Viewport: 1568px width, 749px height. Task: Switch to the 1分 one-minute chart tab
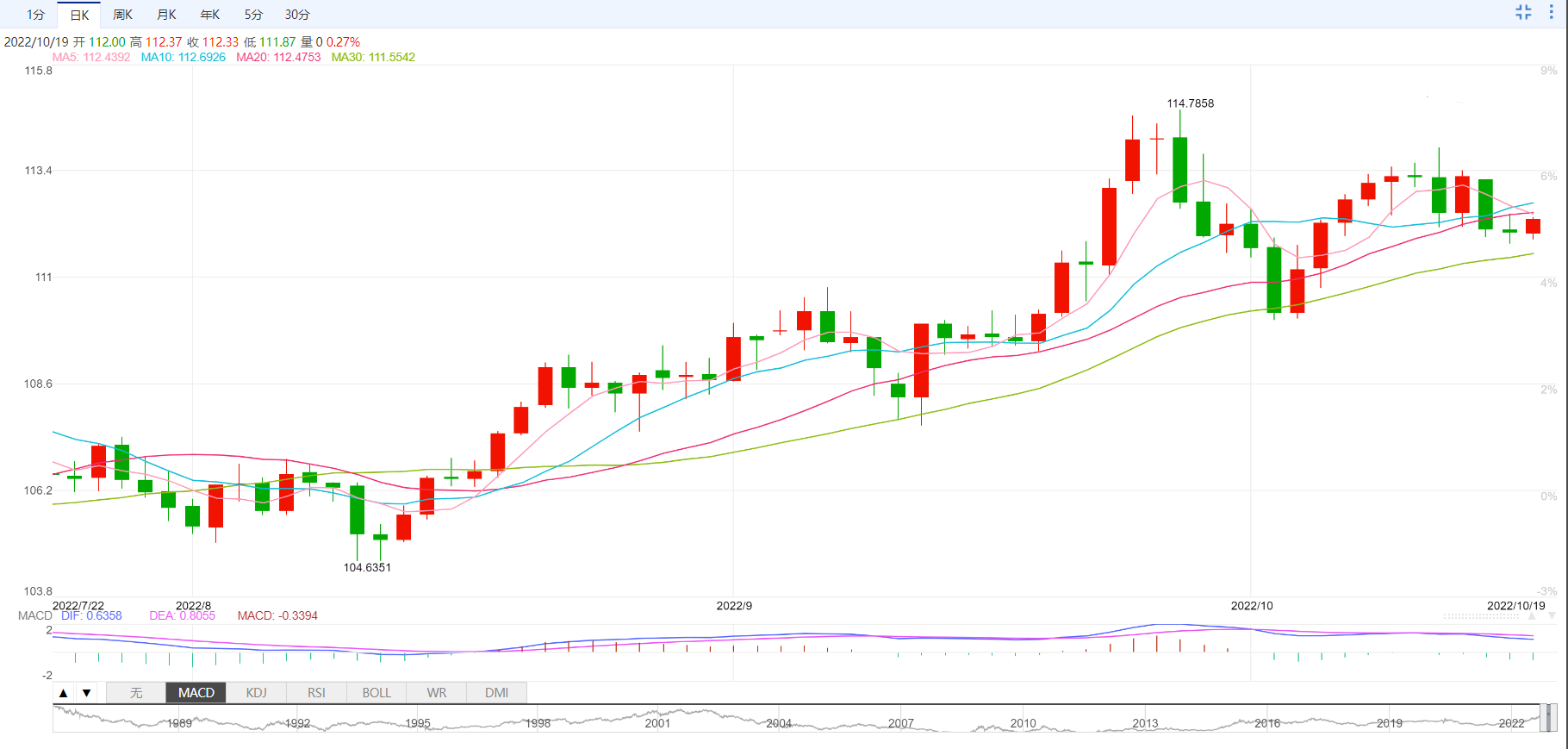click(35, 15)
